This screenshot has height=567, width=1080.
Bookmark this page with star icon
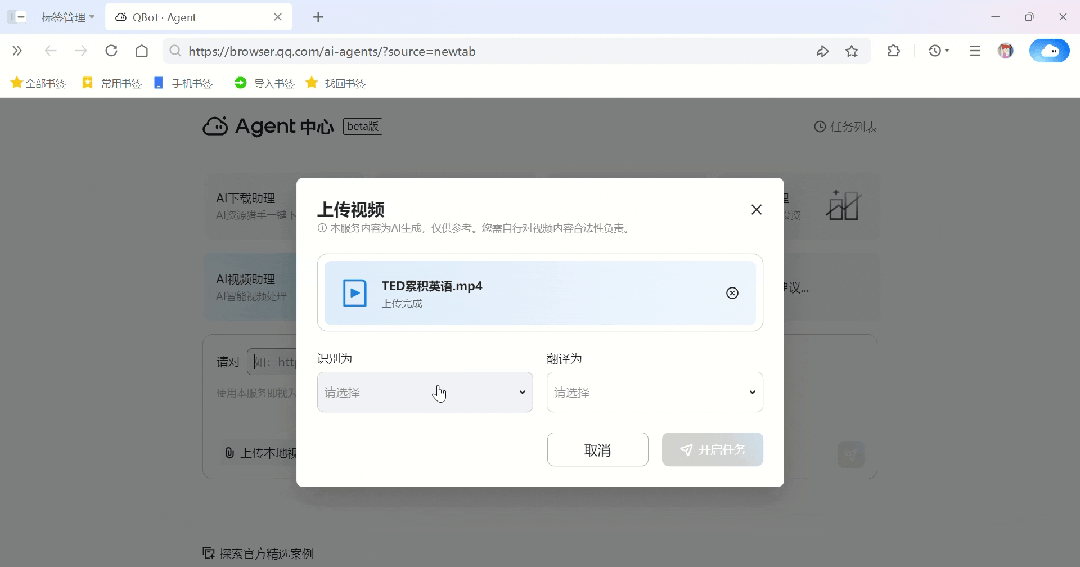click(x=852, y=51)
